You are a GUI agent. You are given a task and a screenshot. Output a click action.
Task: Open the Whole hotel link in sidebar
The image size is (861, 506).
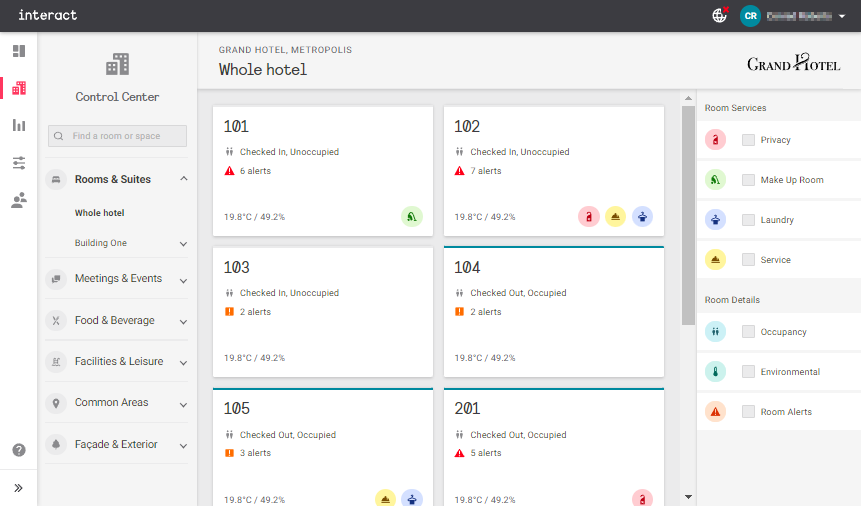99,213
